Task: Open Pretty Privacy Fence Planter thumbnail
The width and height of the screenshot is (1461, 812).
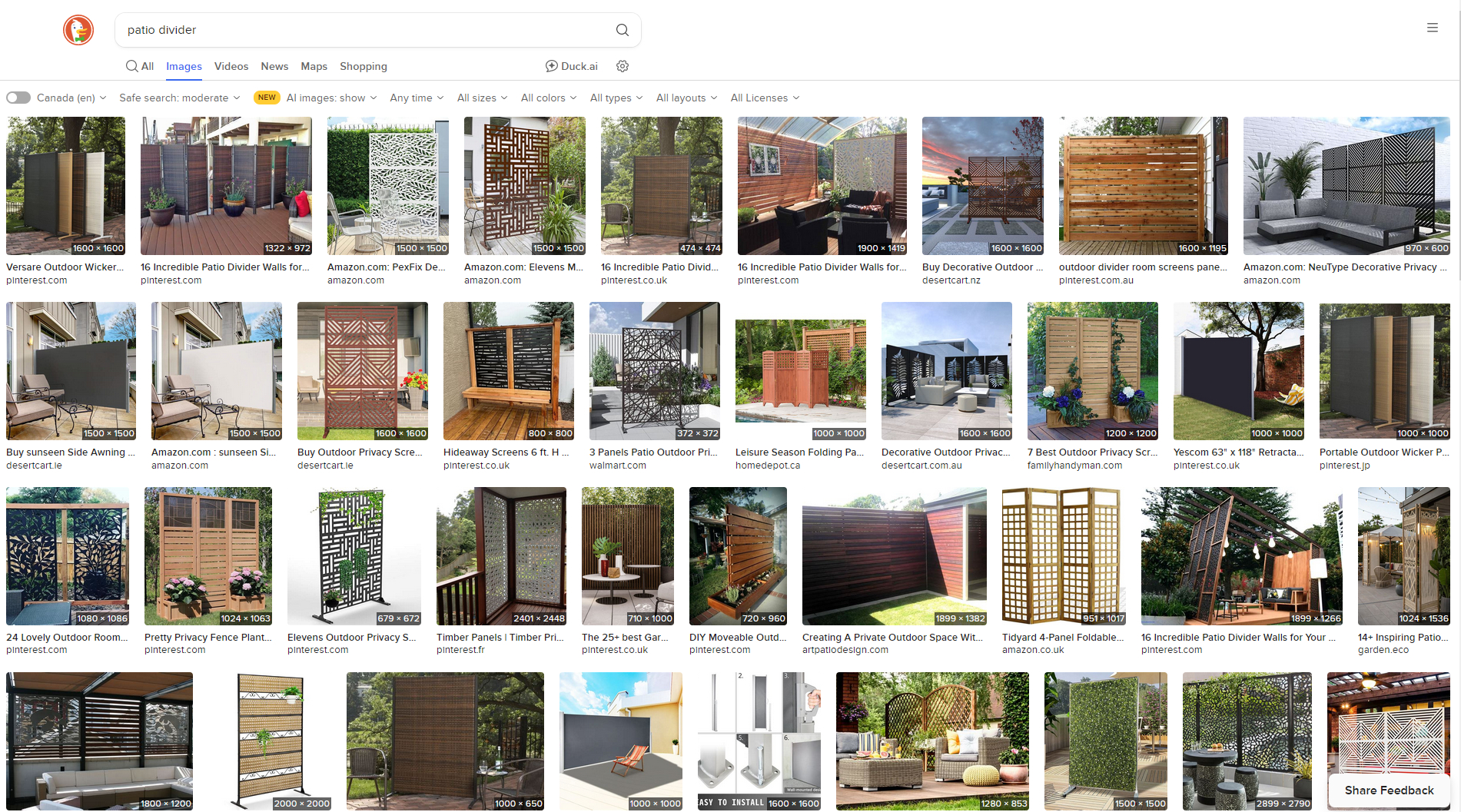Action: click(208, 556)
